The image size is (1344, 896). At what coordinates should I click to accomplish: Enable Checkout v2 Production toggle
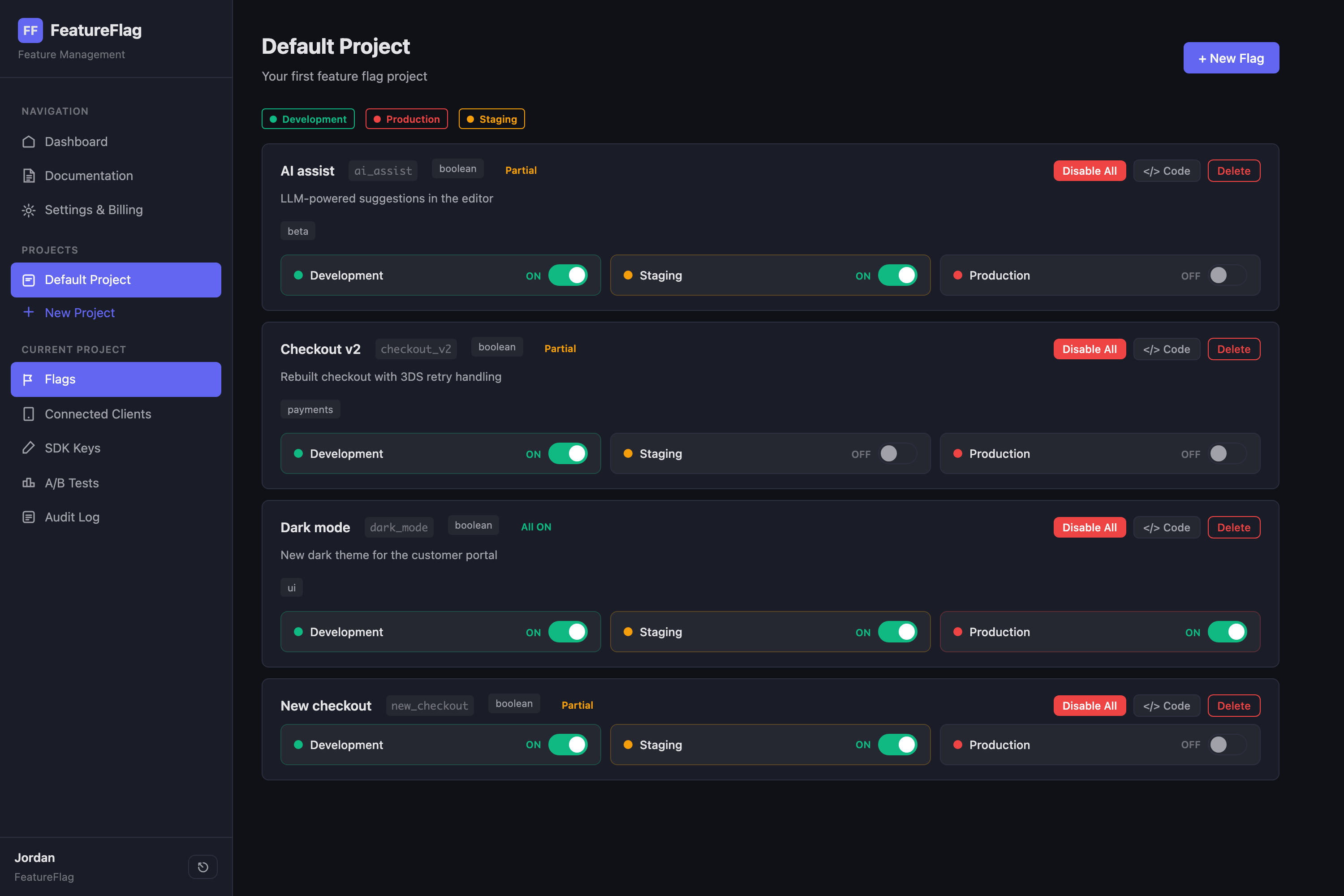click(1228, 454)
